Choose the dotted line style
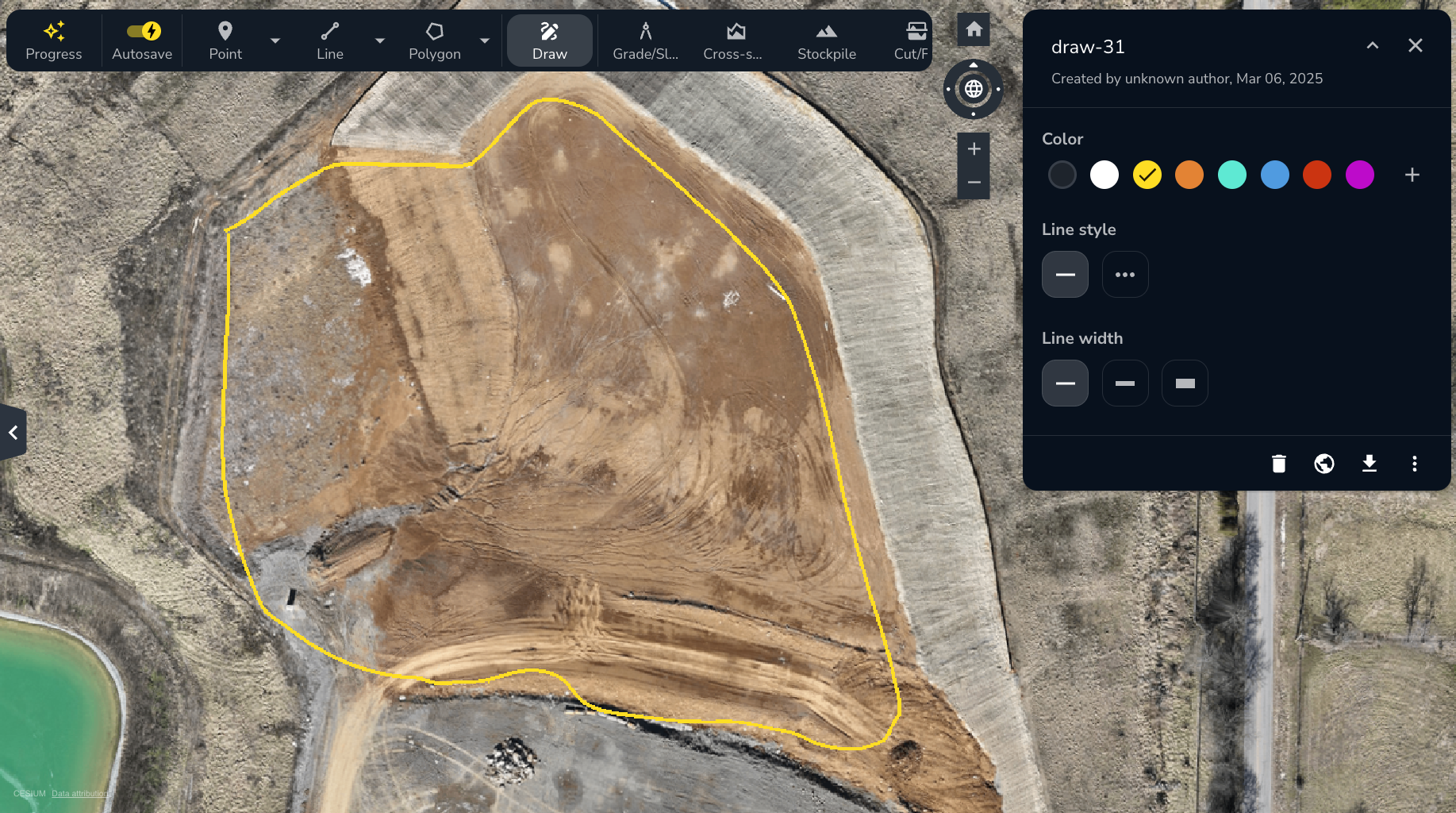 point(1124,275)
